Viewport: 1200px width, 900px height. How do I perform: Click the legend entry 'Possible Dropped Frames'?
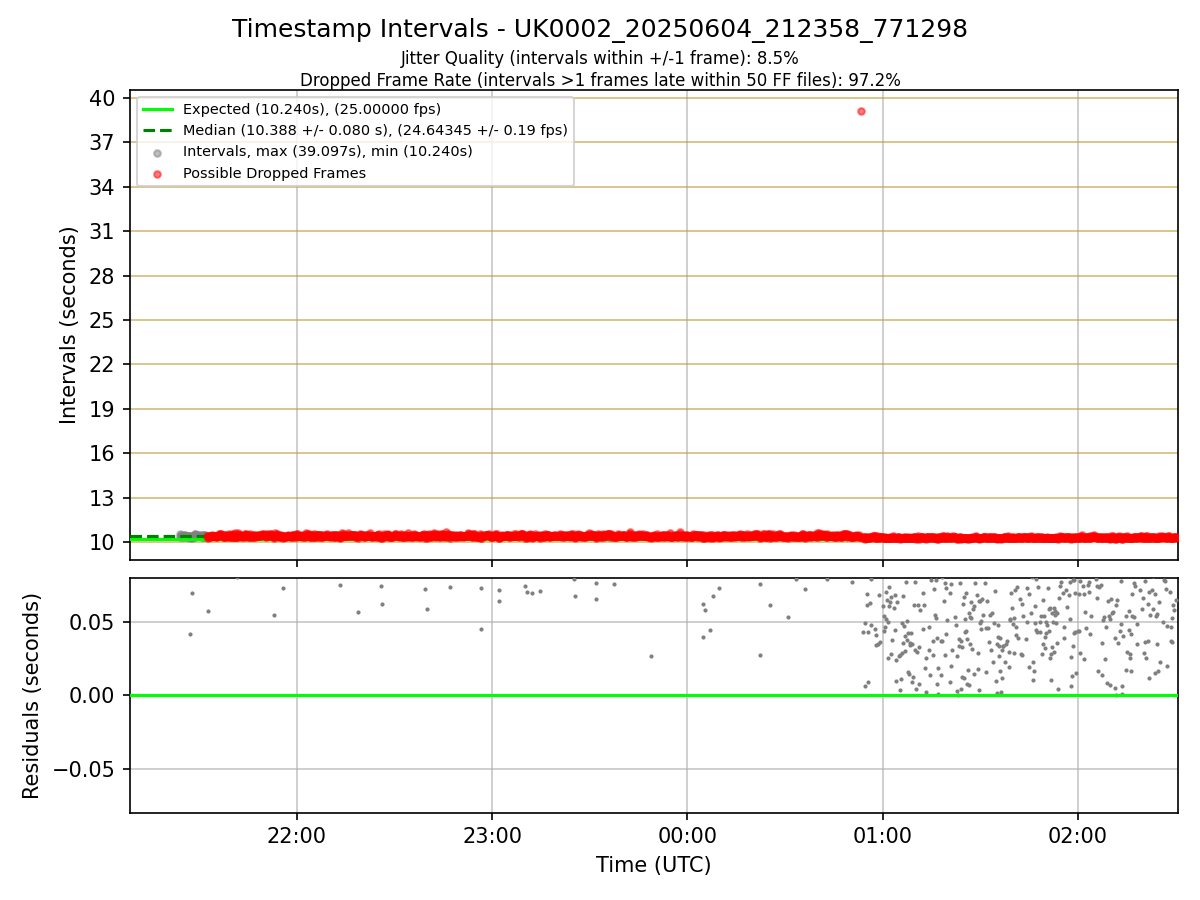coord(274,173)
